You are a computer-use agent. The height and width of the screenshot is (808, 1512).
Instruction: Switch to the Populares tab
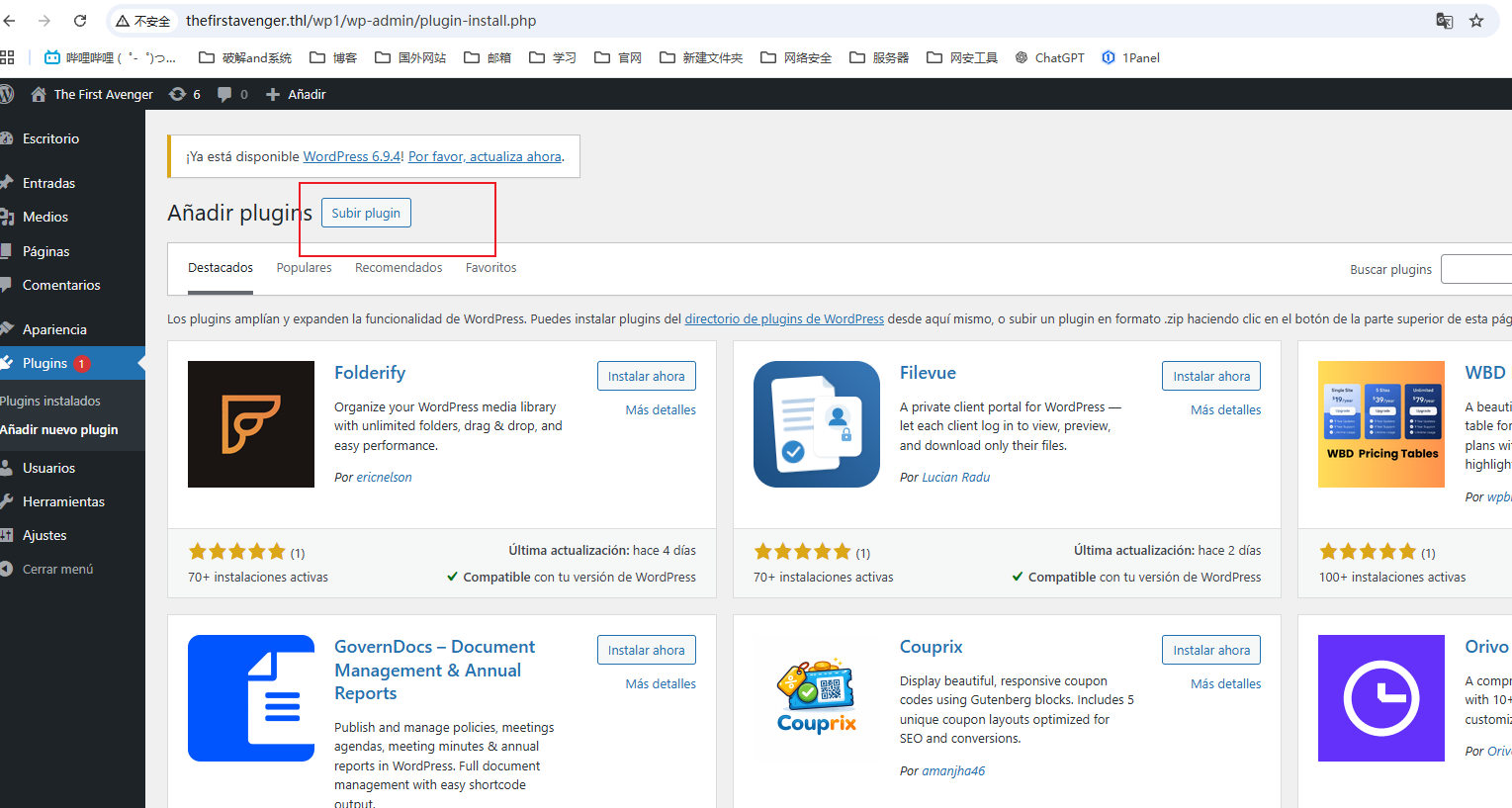click(305, 268)
